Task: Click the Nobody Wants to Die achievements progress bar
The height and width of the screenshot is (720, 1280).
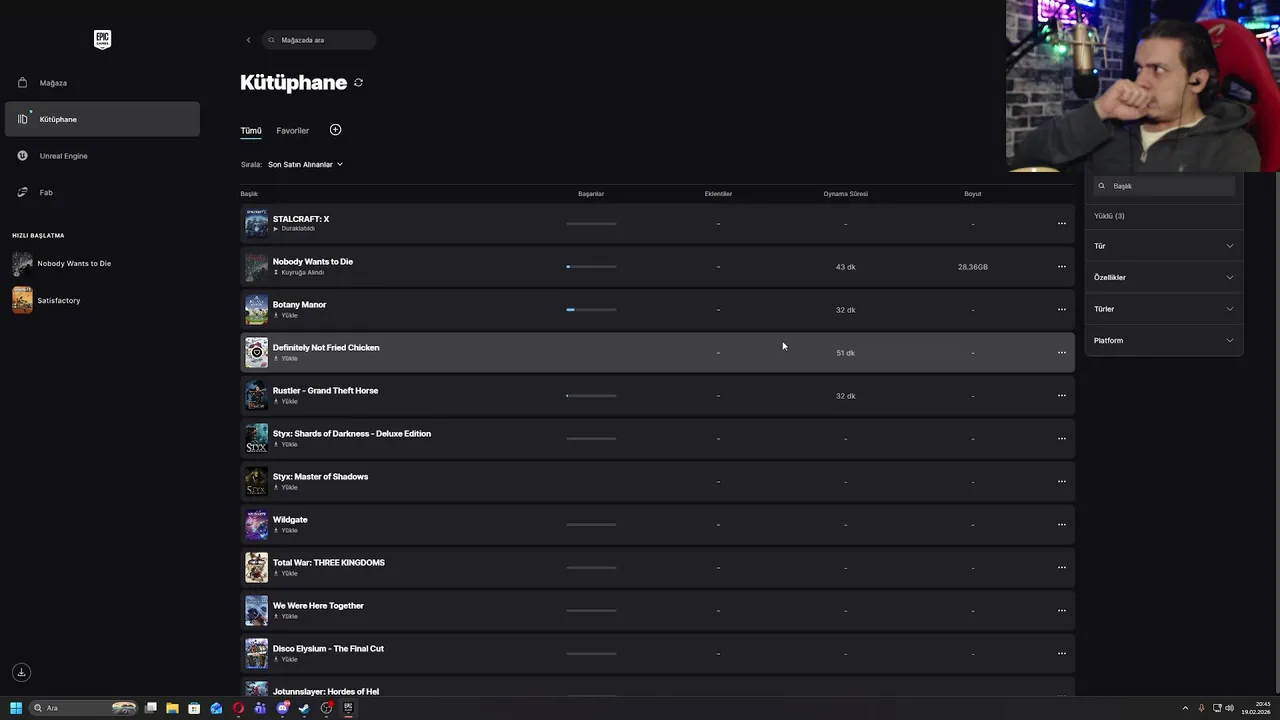Action: pos(591,267)
